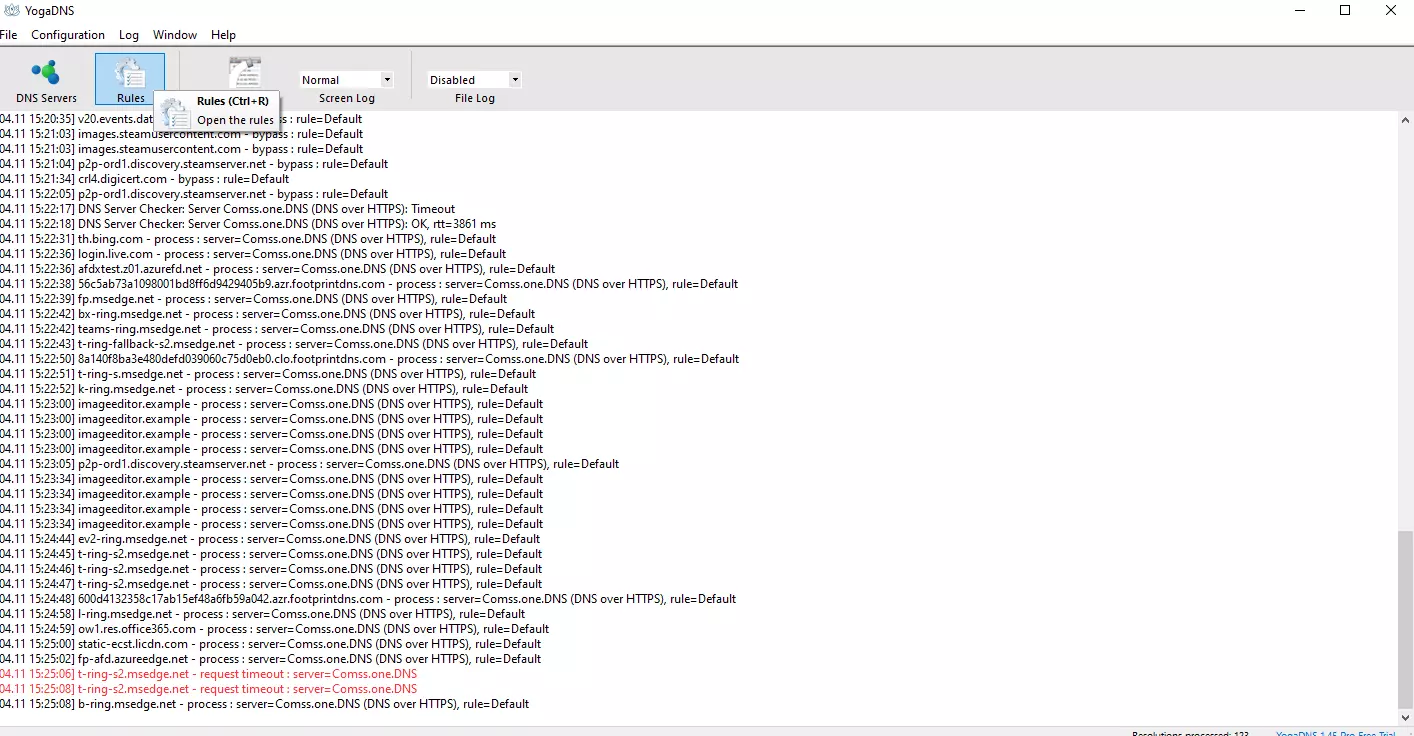The width and height of the screenshot is (1414, 736).
Task: Select the ow1.res.office365.com log entry
Action: (x=274, y=629)
